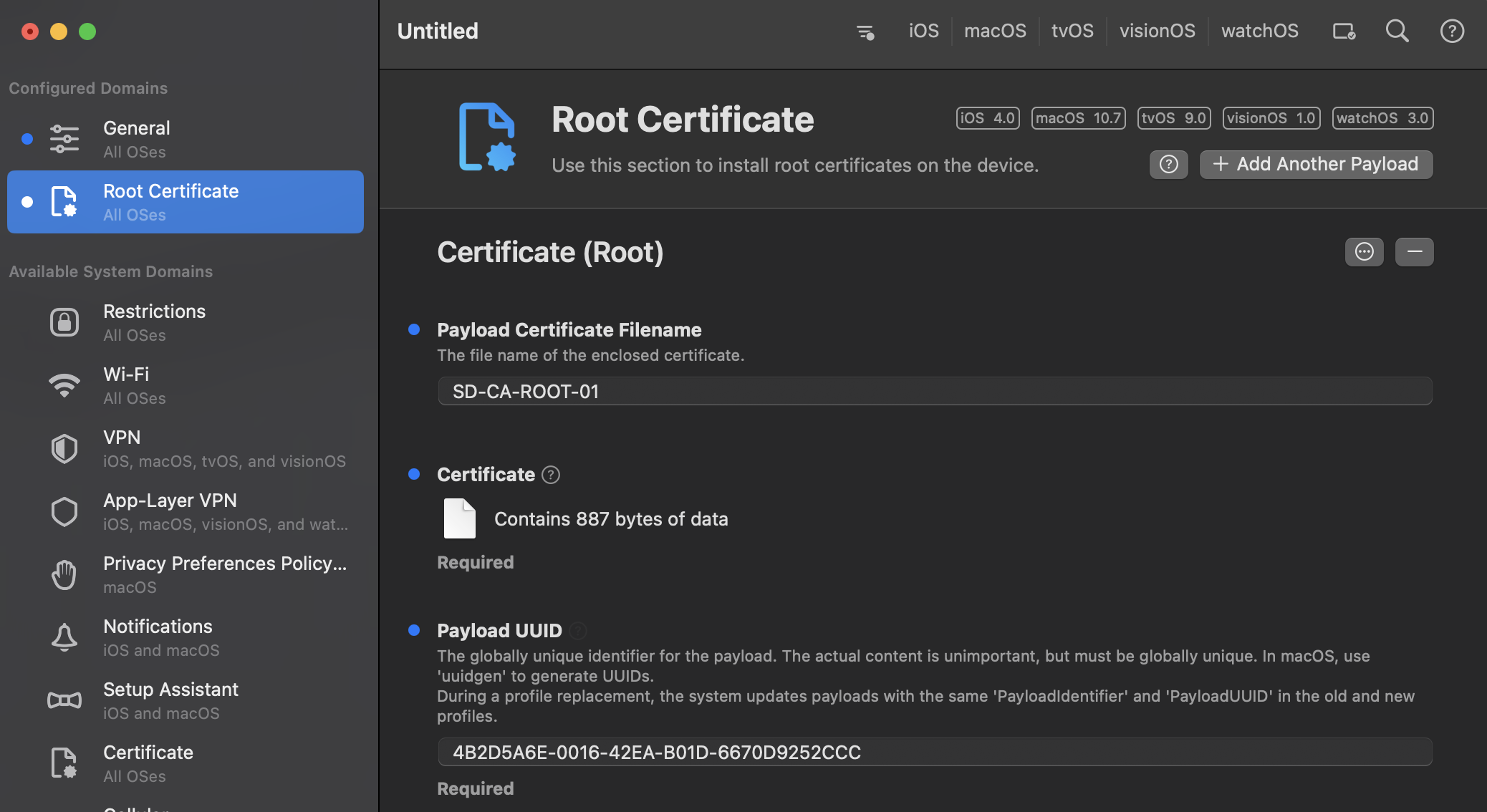Click the VPN shield icon in sidebar
The image size is (1487, 812).
(64, 448)
